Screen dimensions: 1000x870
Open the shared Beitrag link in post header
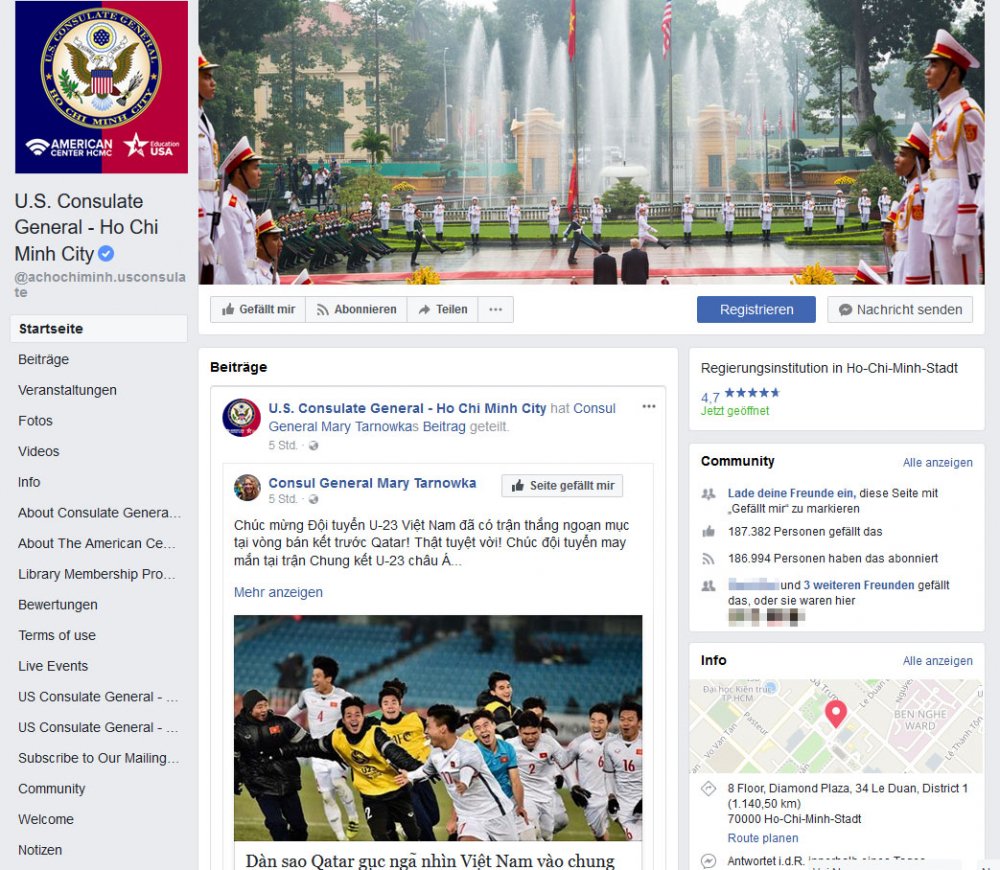pos(444,427)
